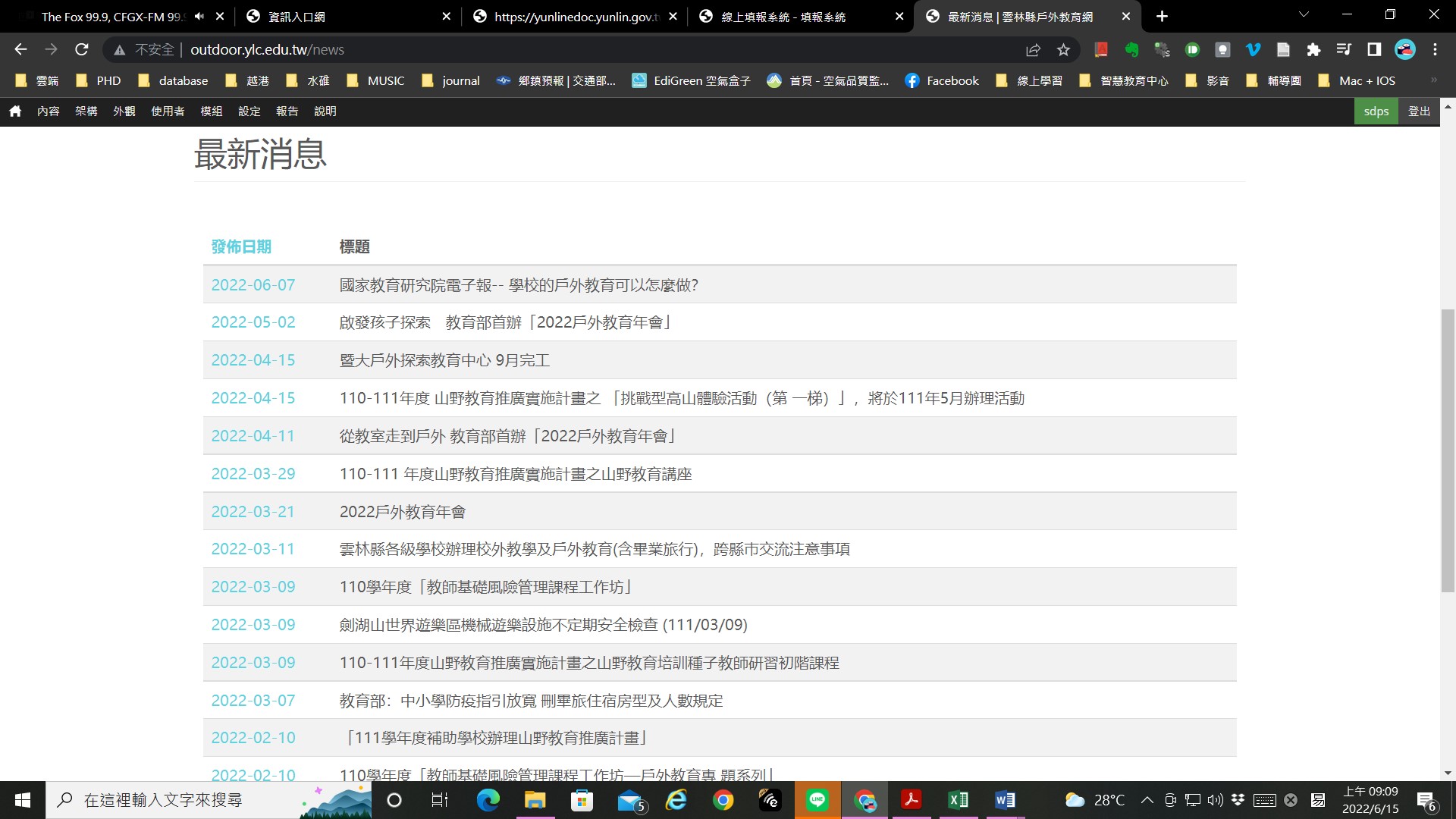The image size is (1456, 819).
Task: Open LINE app from taskbar
Action: pyautogui.click(x=817, y=800)
